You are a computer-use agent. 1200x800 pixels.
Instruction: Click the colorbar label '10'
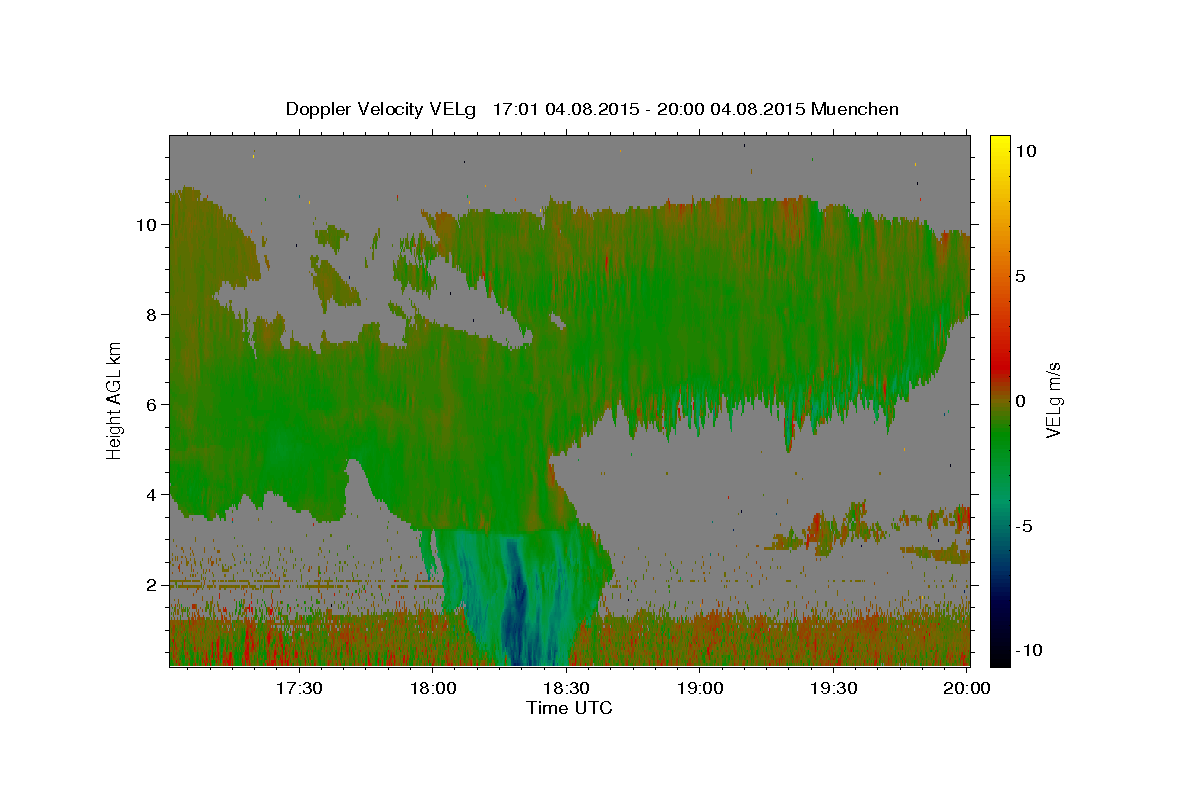[1025, 151]
